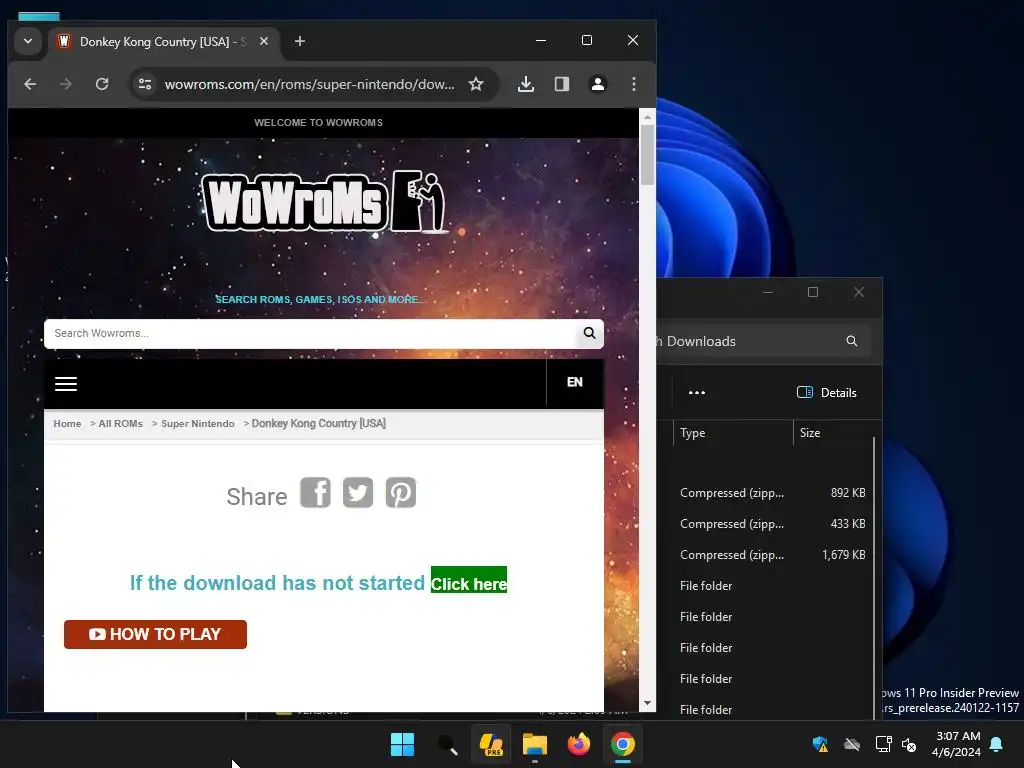Click Chrome forward arrow
Screen dimensions: 1024x768
click(66, 84)
